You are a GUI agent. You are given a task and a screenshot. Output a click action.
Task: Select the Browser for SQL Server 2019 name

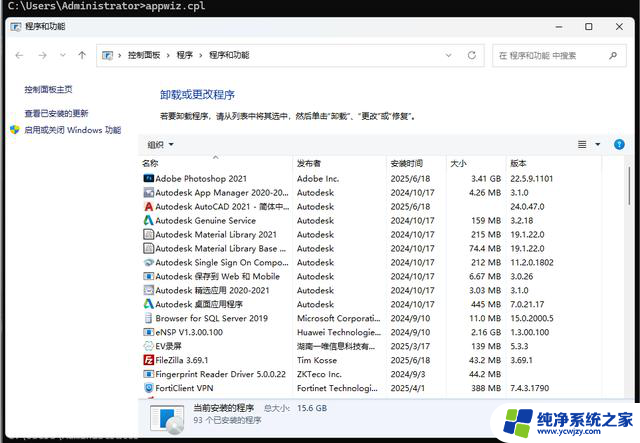pos(211,318)
